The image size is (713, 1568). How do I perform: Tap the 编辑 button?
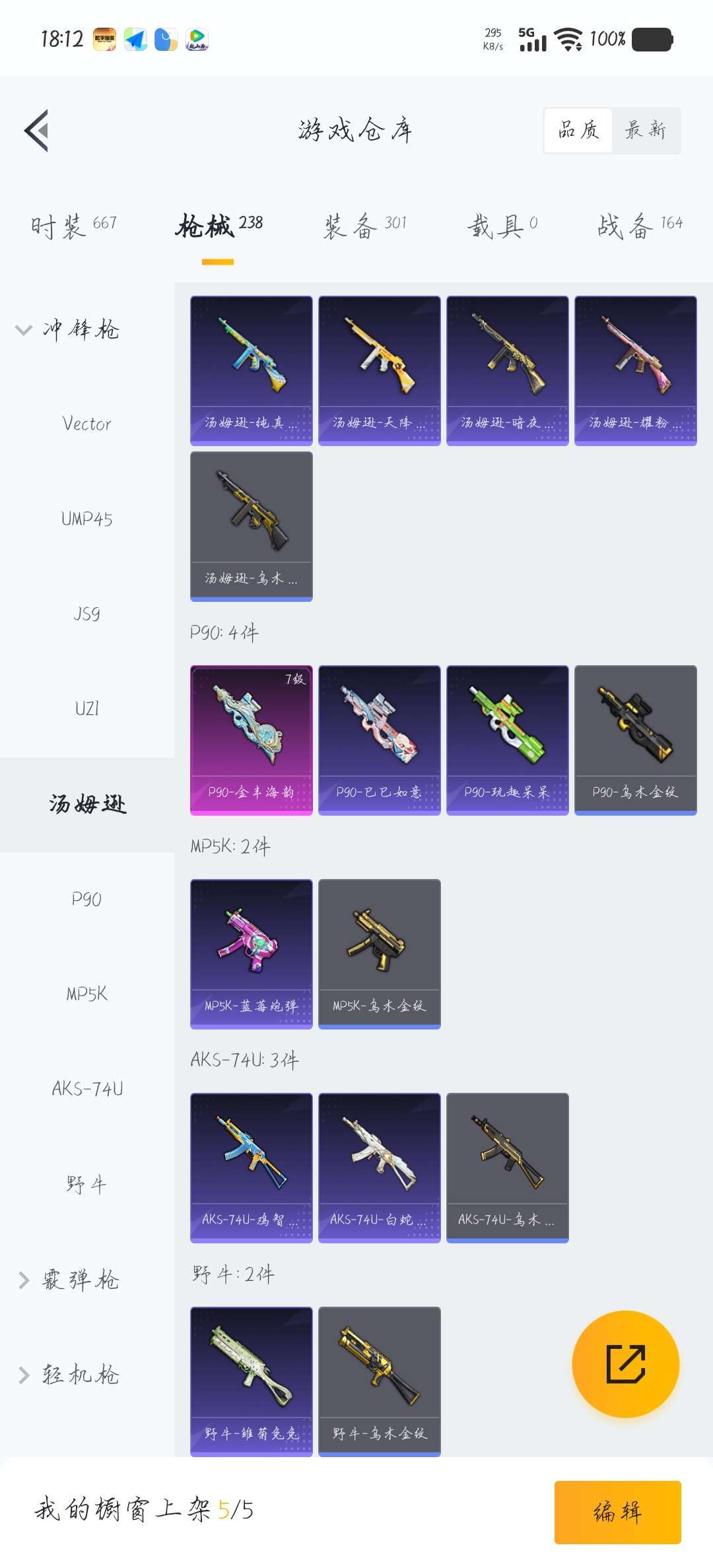pyautogui.click(x=617, y=1512)
